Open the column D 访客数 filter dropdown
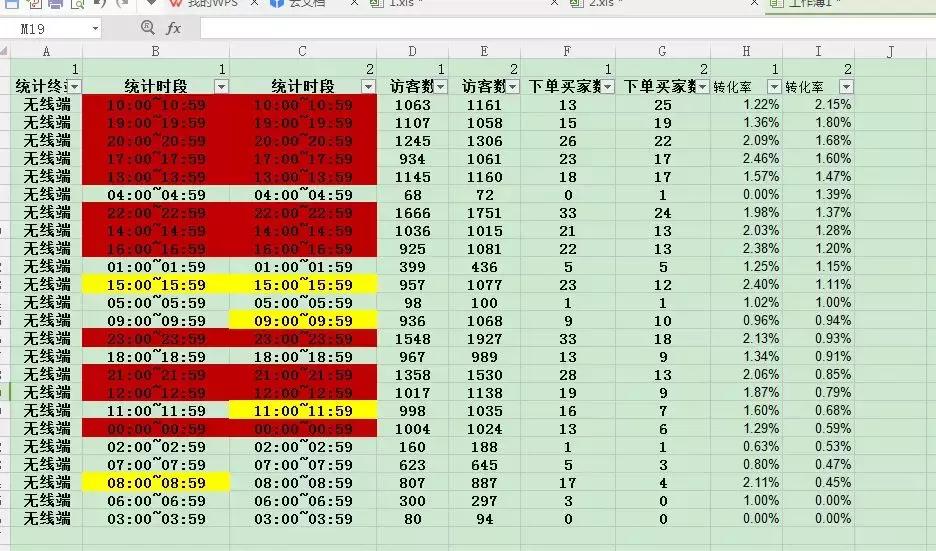936x551 pixels. (440, 87)
